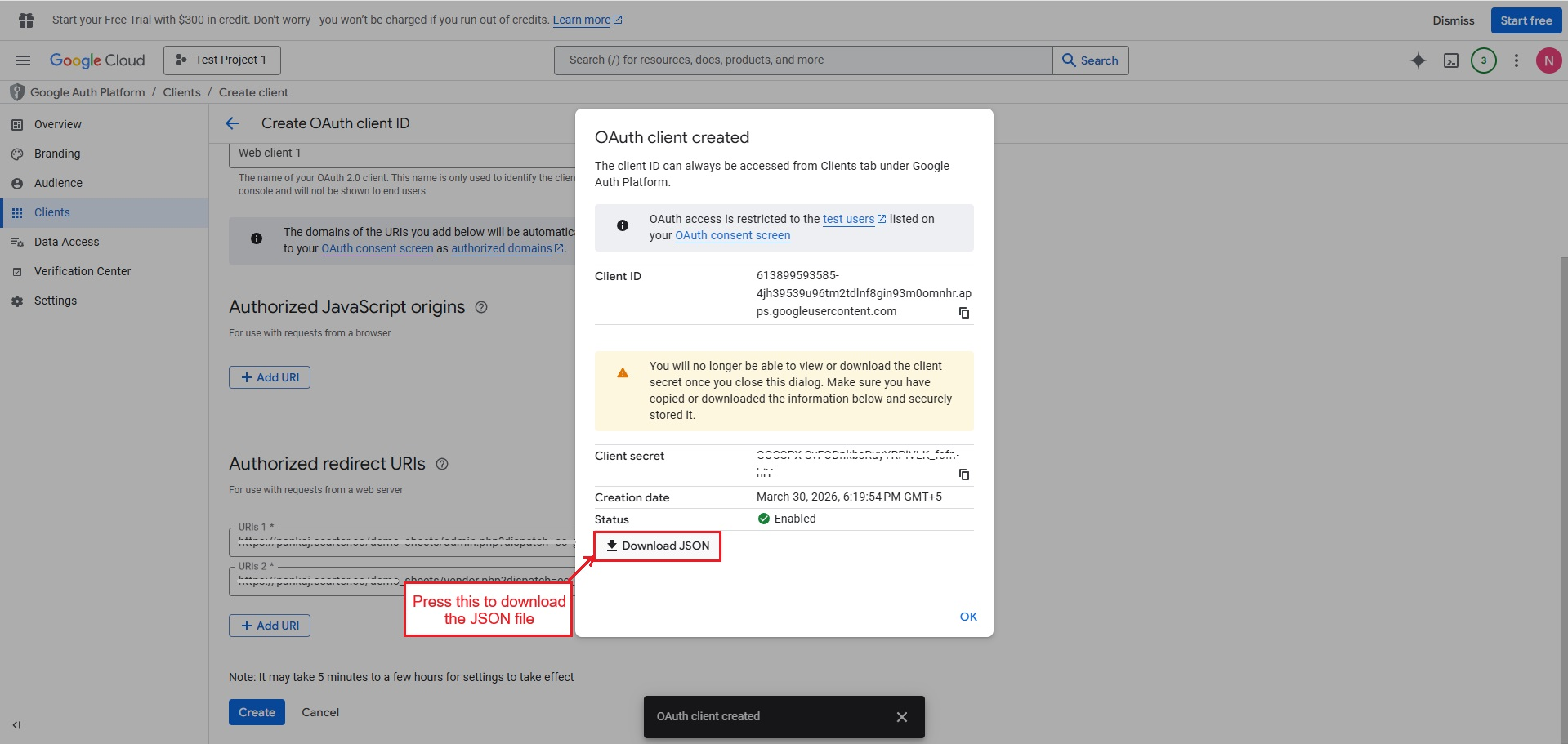Click the Start free button
This screenshot has height=744, width=1568.
point(1526,20)
